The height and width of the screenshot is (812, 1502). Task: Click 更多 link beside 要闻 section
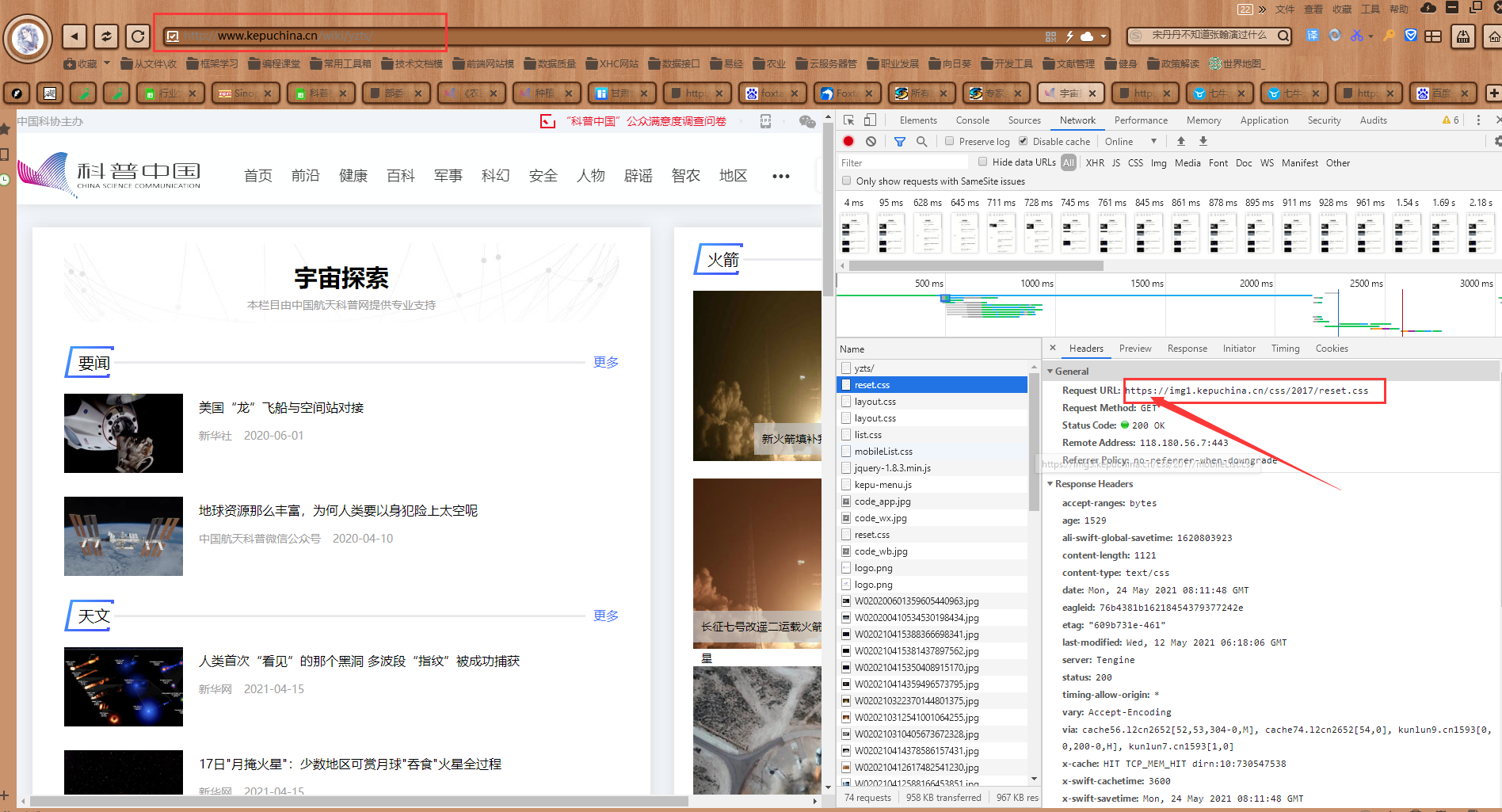tap(606, 362)
